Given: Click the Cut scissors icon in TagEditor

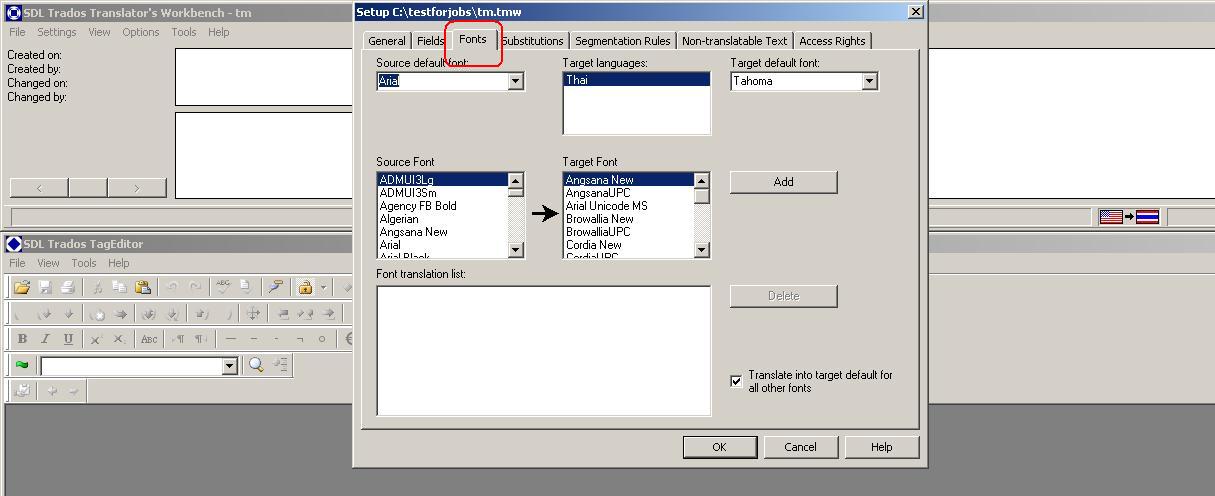Looking at the screenshot, I should coord(97,287).
